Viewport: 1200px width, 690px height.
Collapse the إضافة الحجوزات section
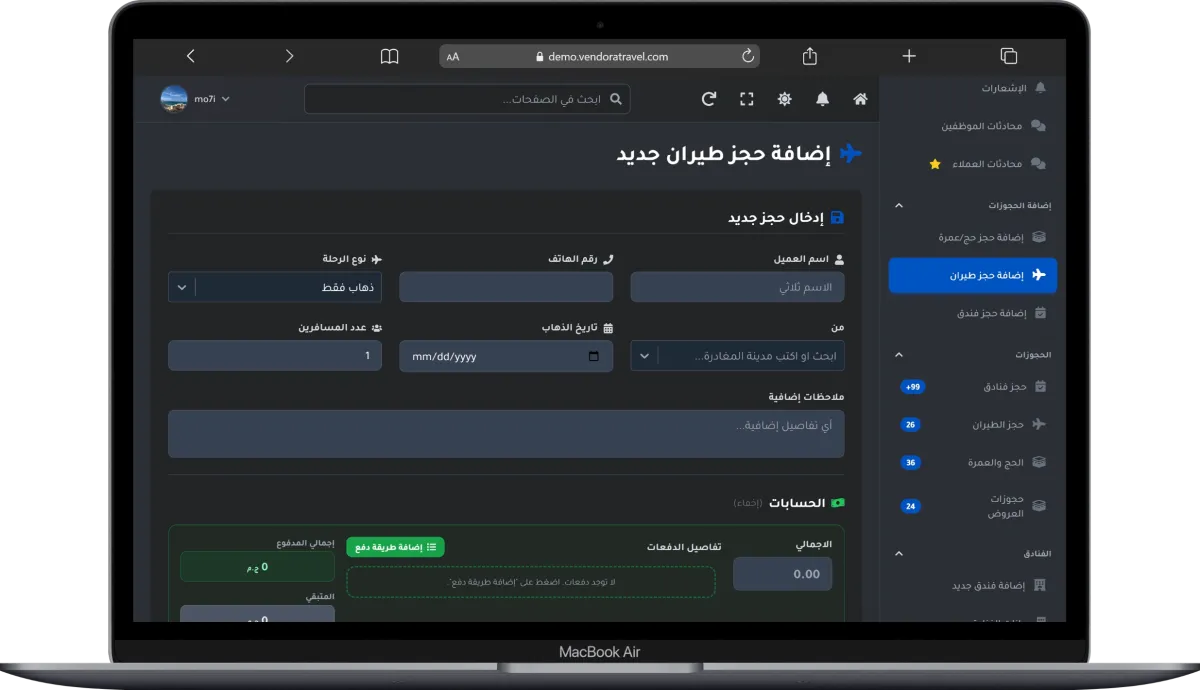click(x=898, y=205)
